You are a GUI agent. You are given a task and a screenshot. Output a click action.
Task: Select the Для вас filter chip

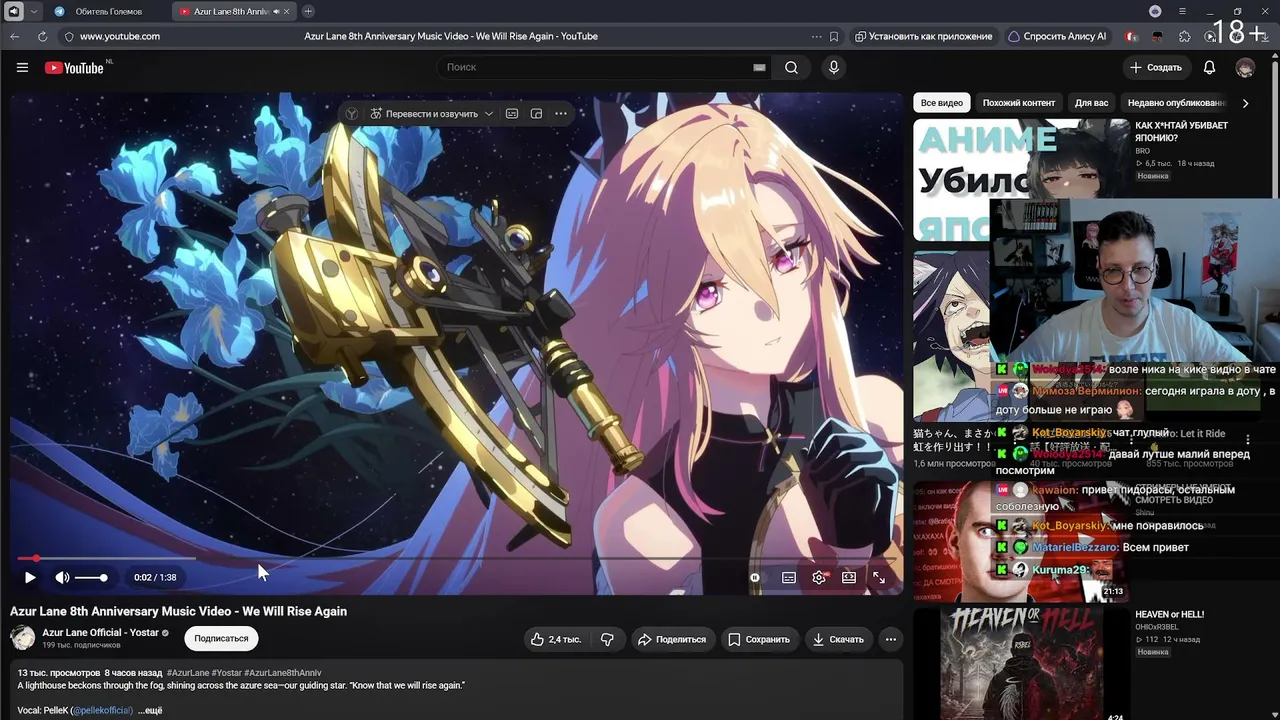click(x=1091, y=103)
